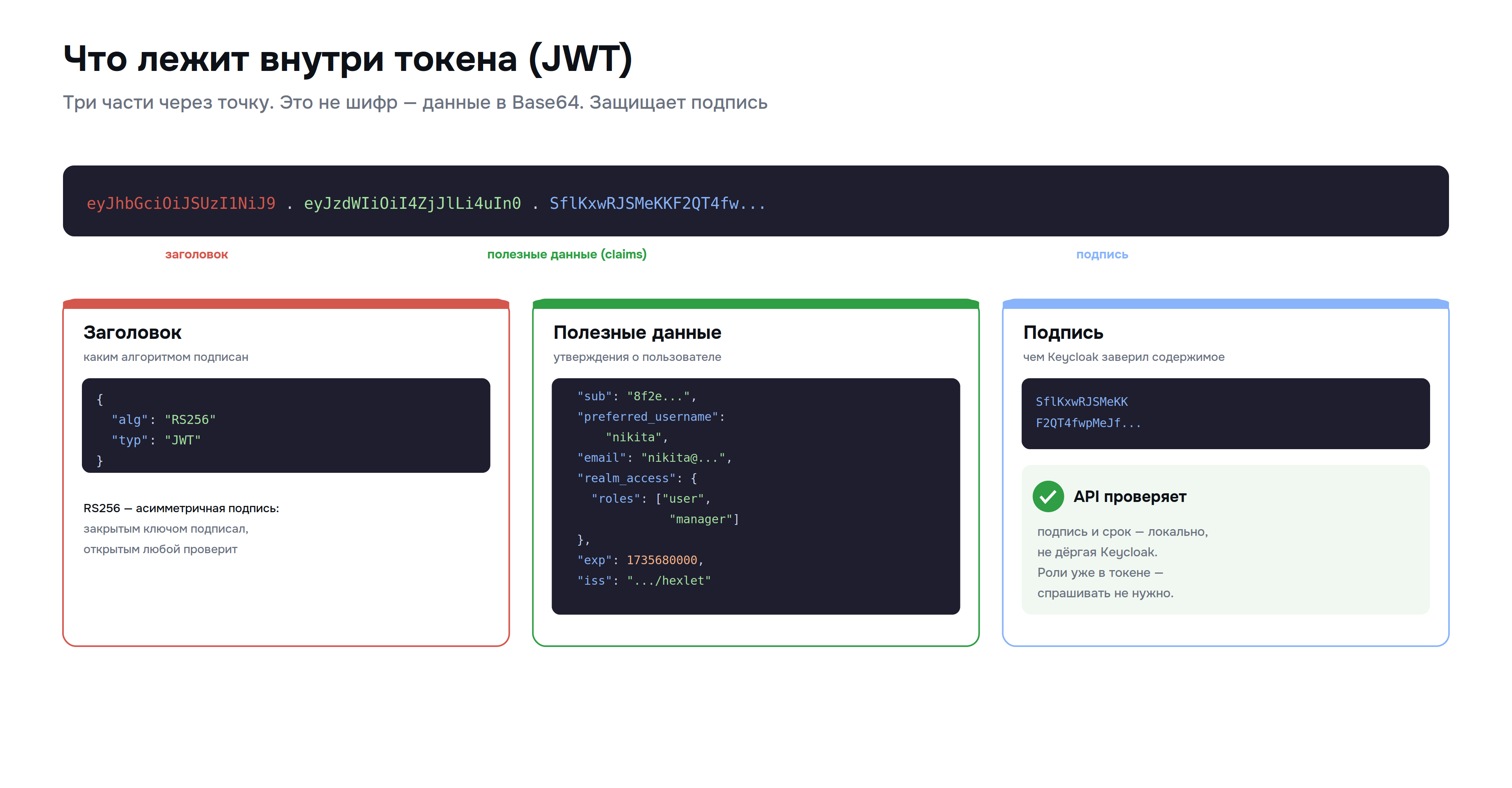Click the line закрытым ключом подписал,
This screenshot has height=788, width=1512.
coord(166,529)
